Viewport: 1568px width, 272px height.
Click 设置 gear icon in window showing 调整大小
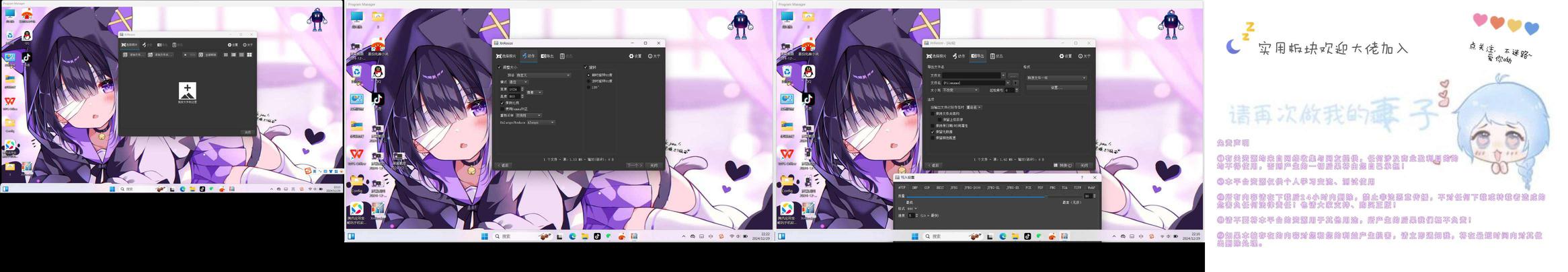point(631,56)
